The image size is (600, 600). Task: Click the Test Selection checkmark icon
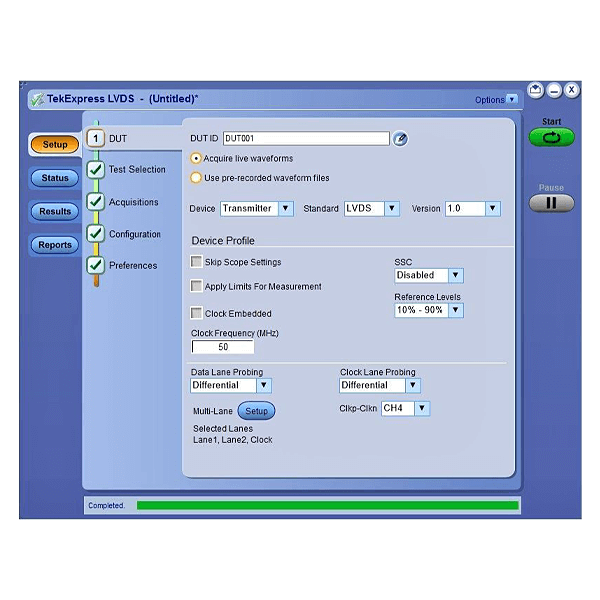(x=96, y=170)
